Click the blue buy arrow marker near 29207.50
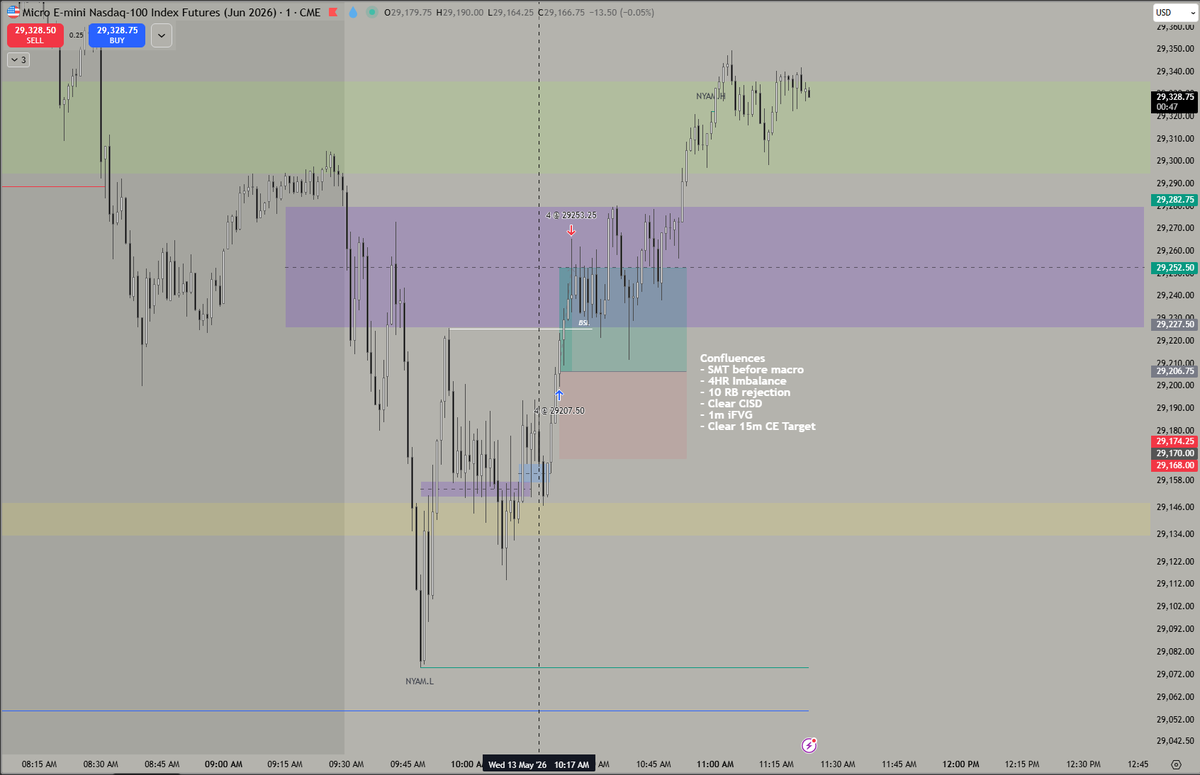 tap(559, 396)
